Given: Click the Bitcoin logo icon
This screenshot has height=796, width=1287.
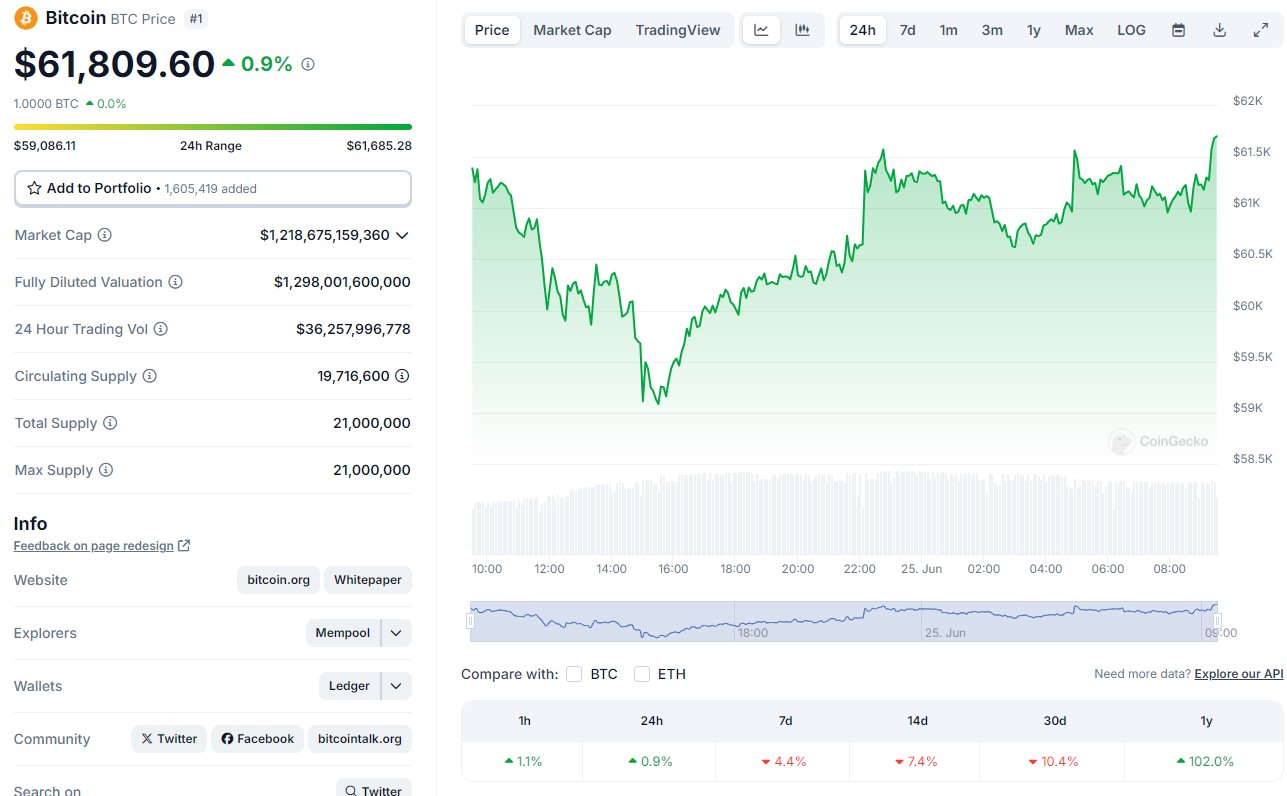Looking at the screenshot, I should (x=26, y=18).
